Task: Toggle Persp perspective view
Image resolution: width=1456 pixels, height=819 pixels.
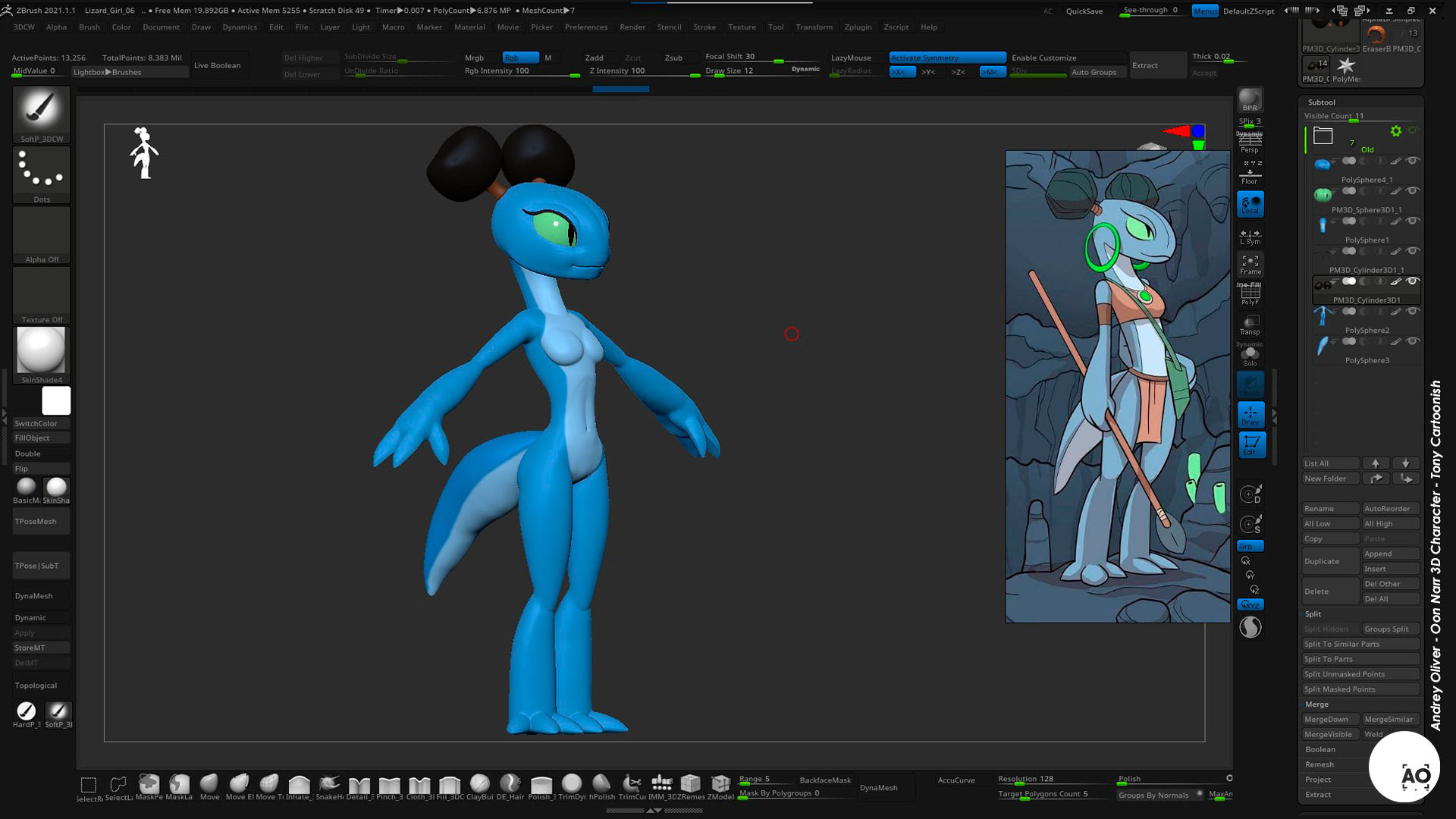Action: pos(1250,143)
